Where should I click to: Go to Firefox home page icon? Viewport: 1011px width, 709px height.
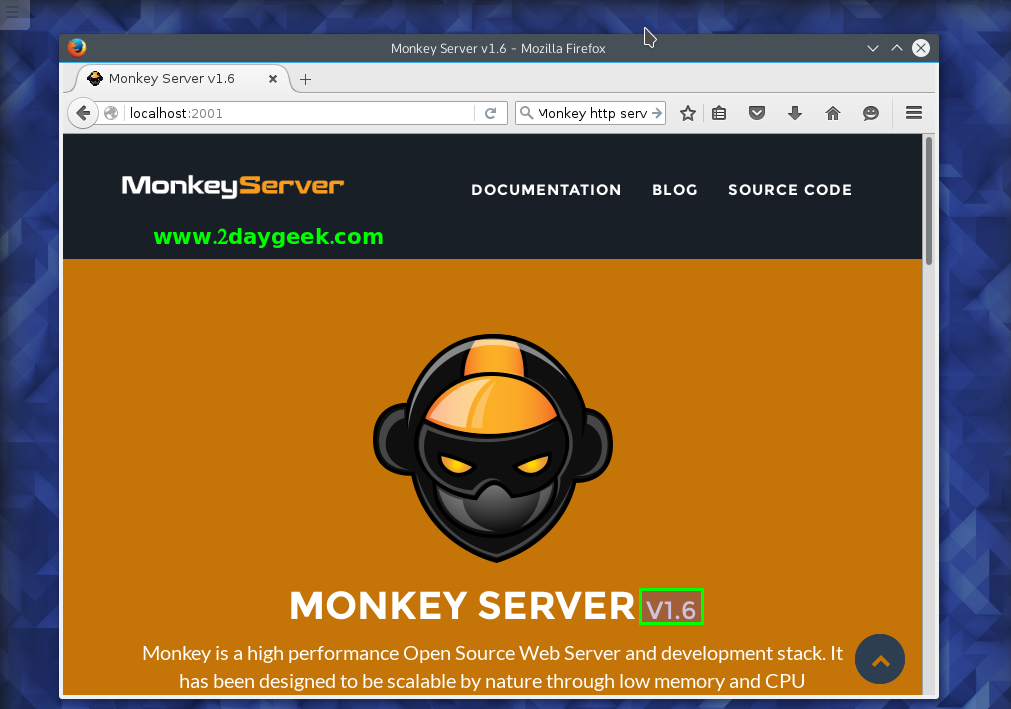[833, 114]
